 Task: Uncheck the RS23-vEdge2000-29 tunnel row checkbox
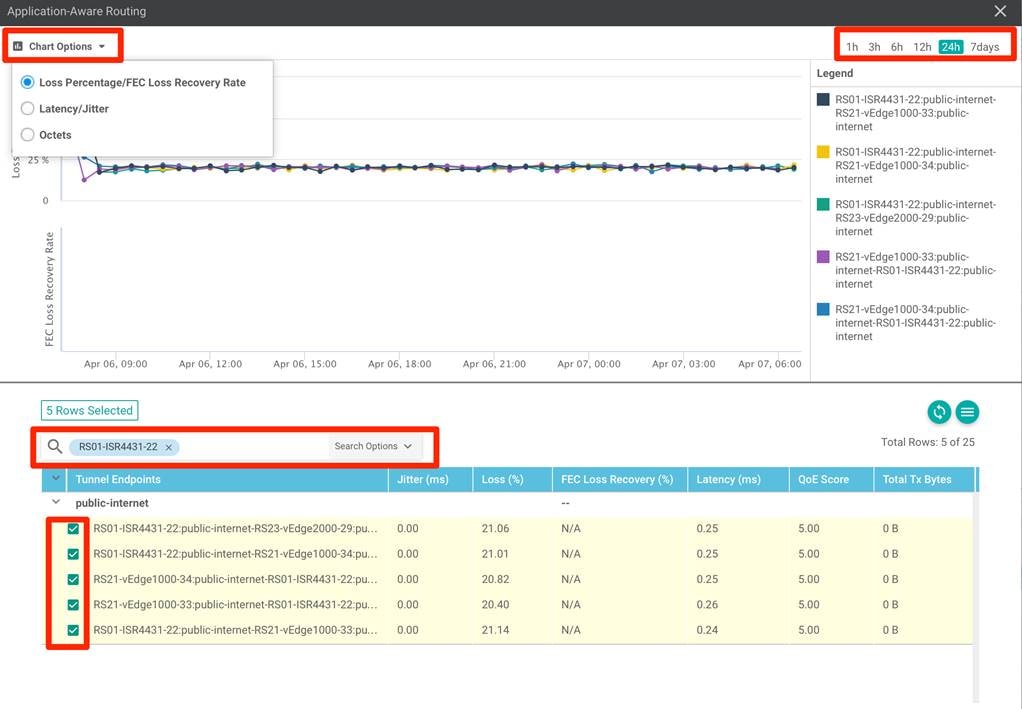(73, 529)
